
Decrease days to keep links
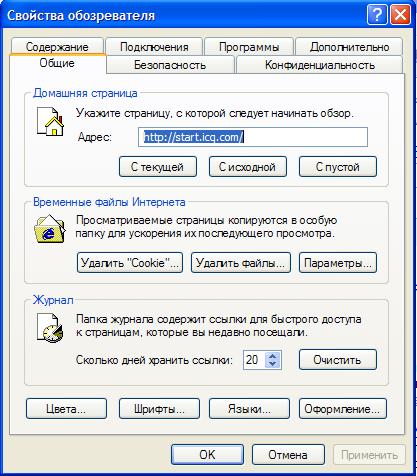click(273, 364)
